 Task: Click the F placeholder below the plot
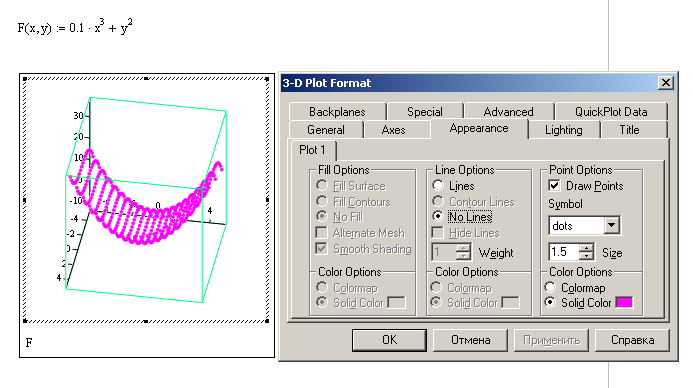pos(29,342)
